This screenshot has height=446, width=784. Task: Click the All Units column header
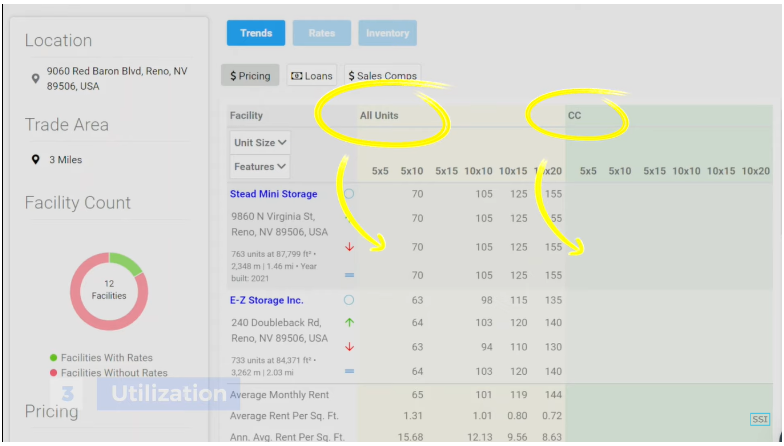coord(379,116)
